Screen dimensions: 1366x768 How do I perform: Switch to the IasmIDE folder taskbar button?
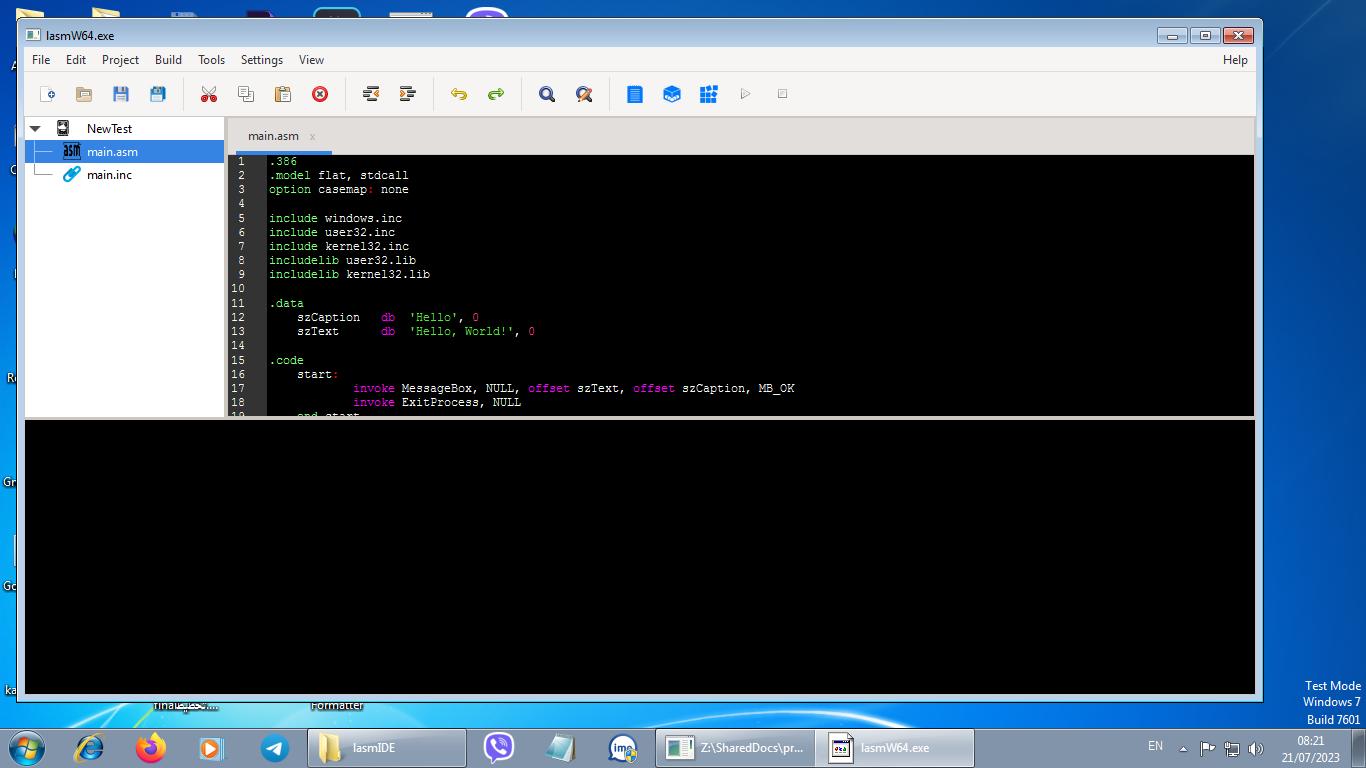(386, 747)
